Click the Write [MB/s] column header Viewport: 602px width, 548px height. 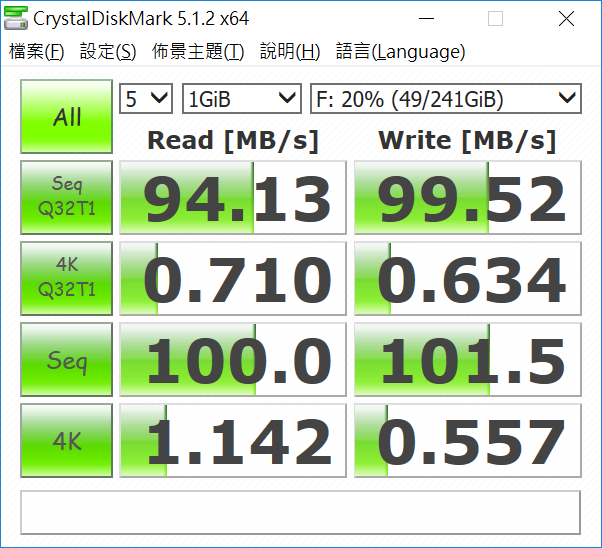467,141
